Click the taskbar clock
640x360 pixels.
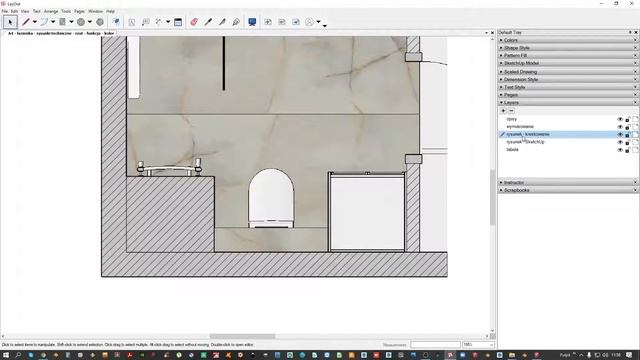click(616, 355)
